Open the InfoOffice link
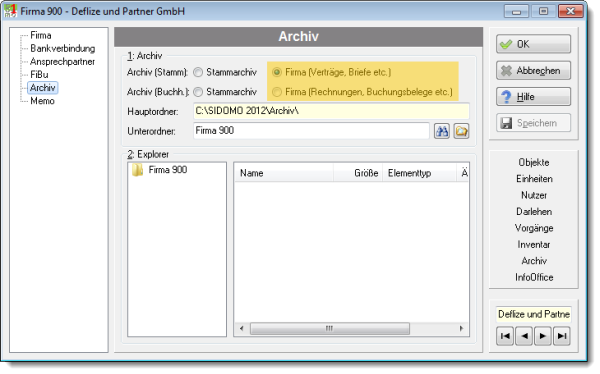Screen dimensions: 600x374 [534, 278]
